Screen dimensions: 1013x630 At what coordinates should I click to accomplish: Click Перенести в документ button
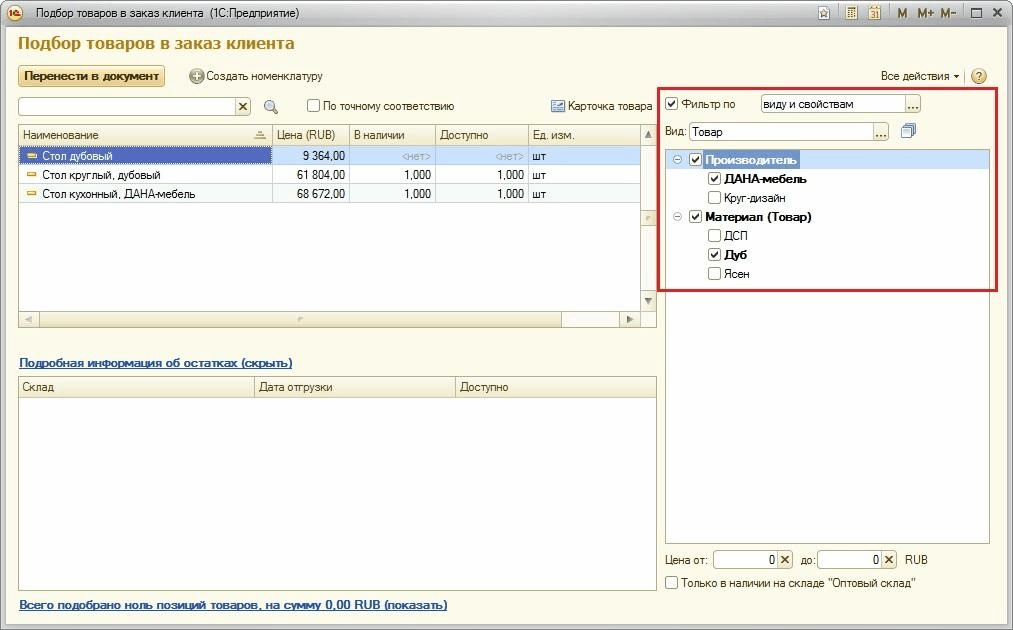click(x=91, y=76)
